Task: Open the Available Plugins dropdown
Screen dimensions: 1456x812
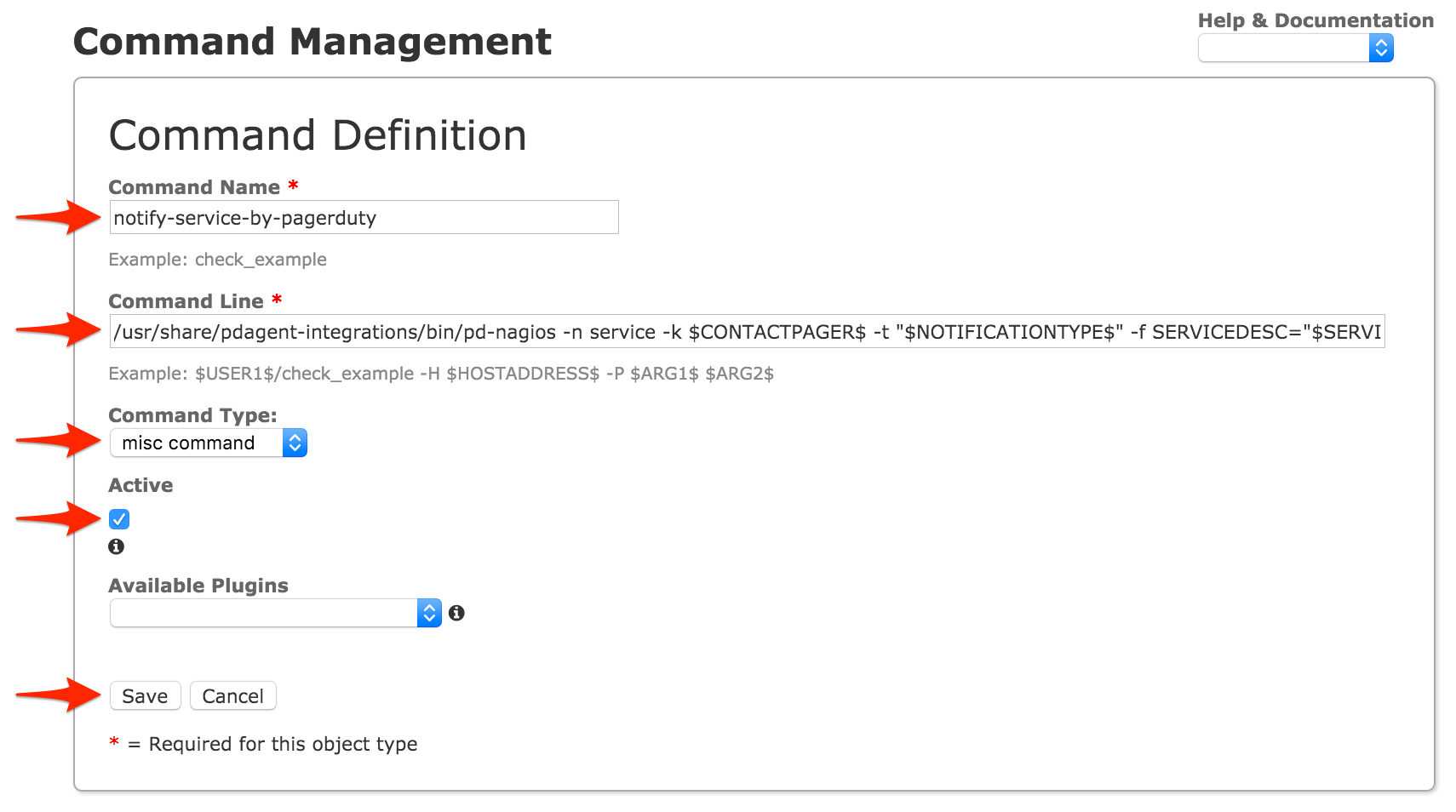Action: [275, 613]
